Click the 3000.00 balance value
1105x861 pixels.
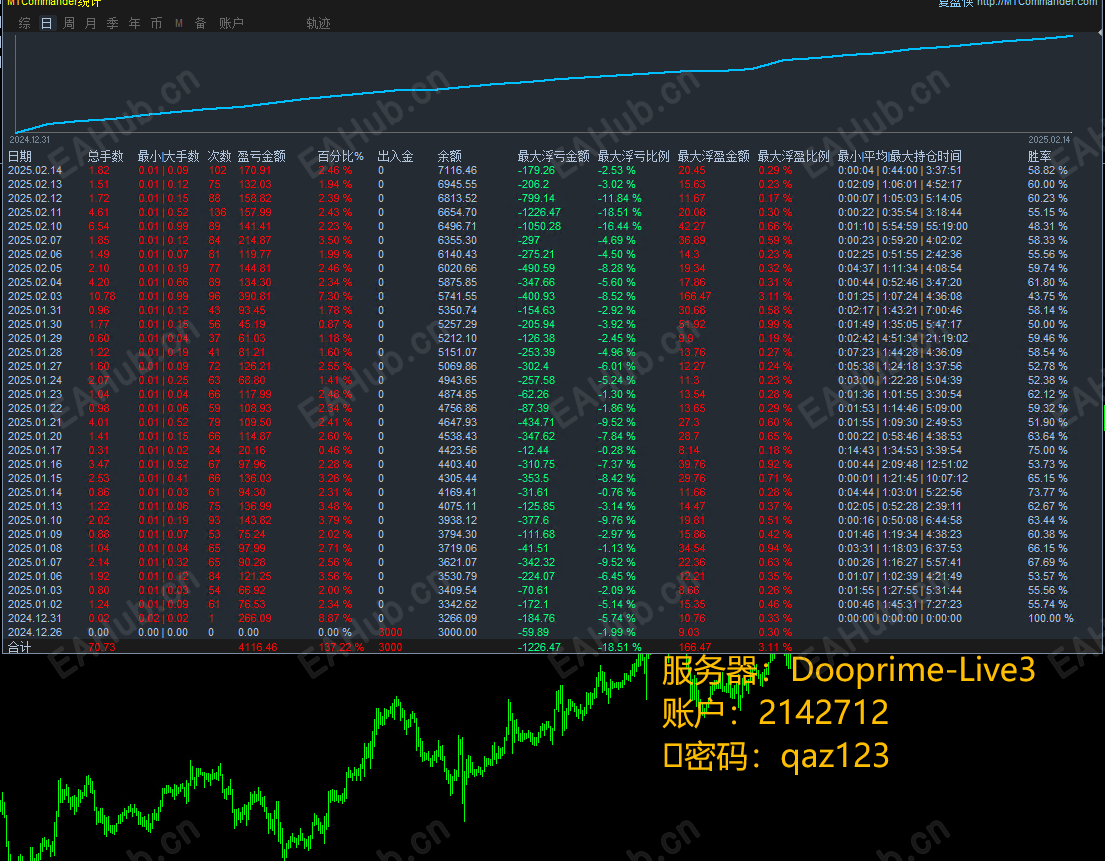(x=457, y=632)
